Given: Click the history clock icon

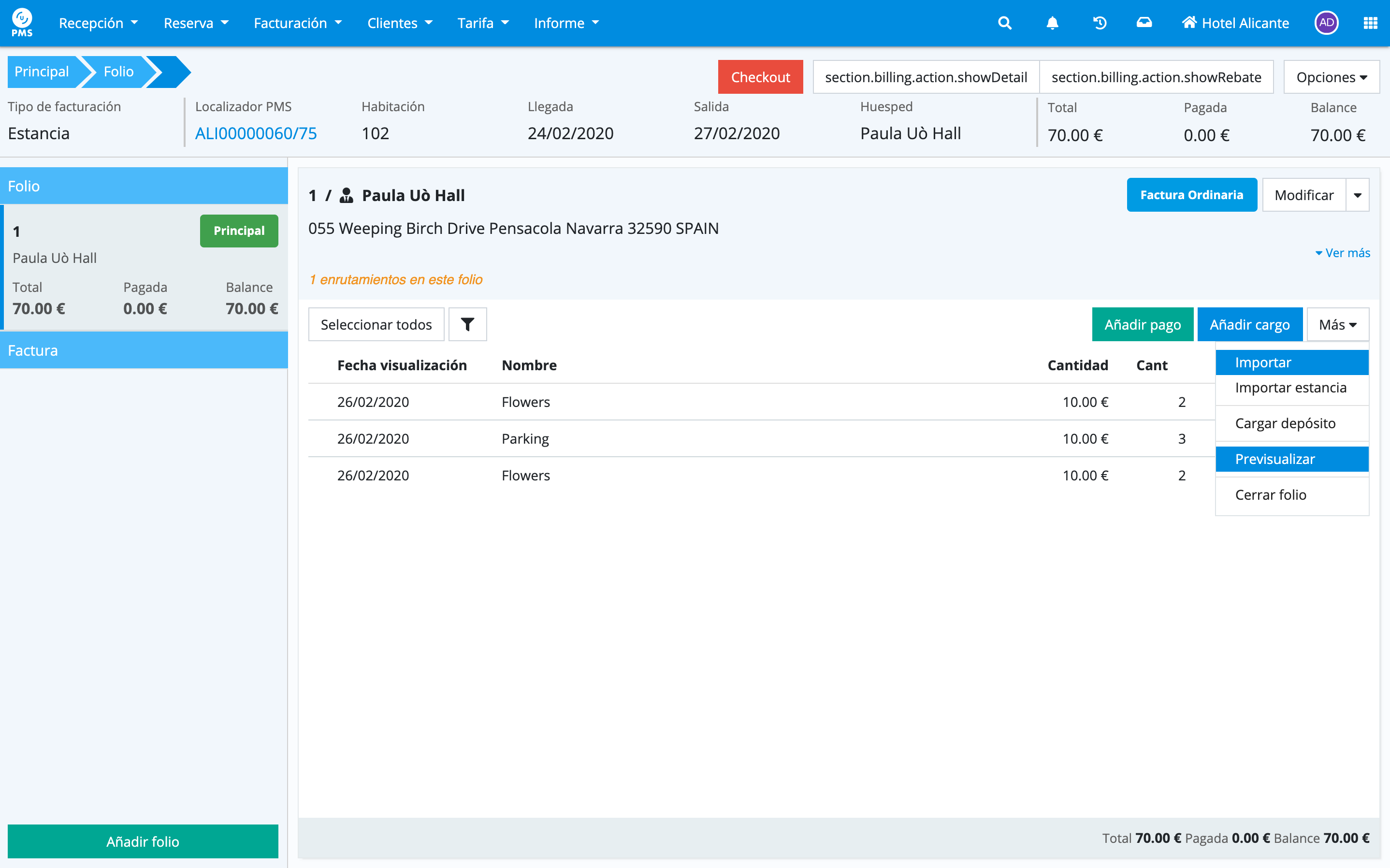Looking at the screenshot, I should click(x=1100, y=23).
